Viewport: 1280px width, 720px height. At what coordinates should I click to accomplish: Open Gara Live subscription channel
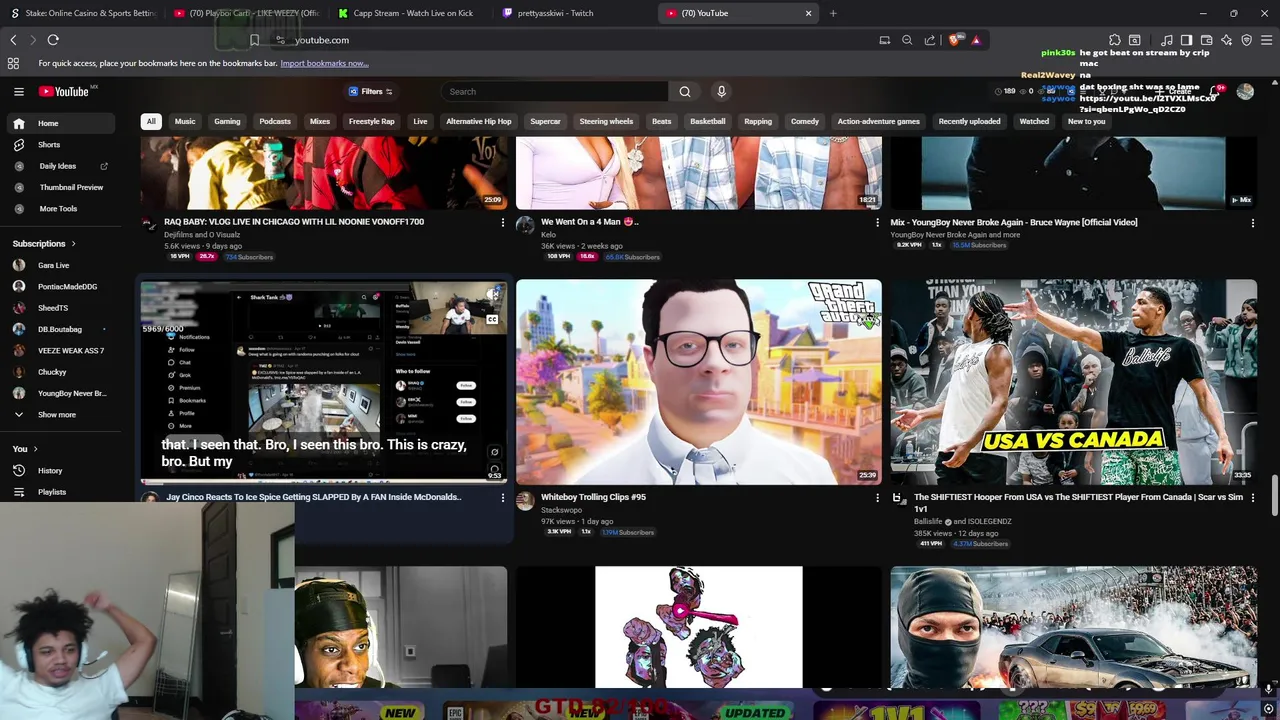pyautogui.click(x=54, y=265)
